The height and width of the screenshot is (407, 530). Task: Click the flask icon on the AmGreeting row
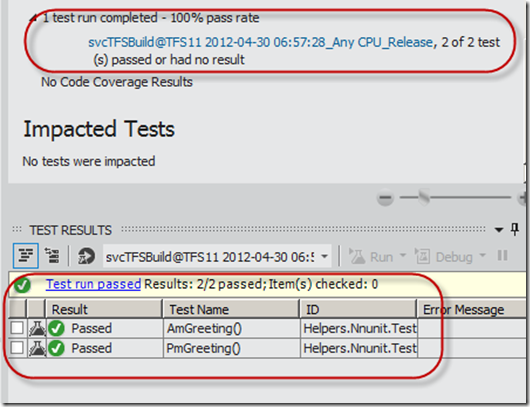pyautogui.click(x=37, y=328)
